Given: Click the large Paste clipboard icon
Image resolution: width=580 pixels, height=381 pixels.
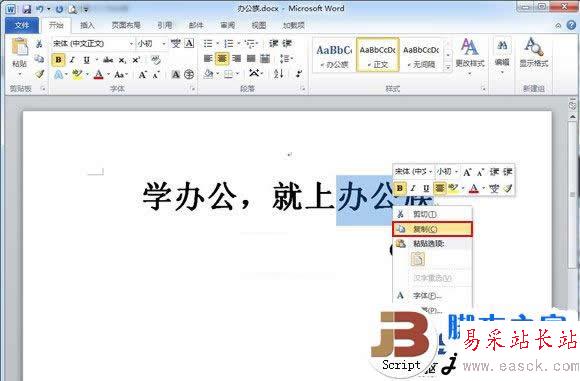Looking at the screenshot, I should pyautogui.click(x=20, y=47).
